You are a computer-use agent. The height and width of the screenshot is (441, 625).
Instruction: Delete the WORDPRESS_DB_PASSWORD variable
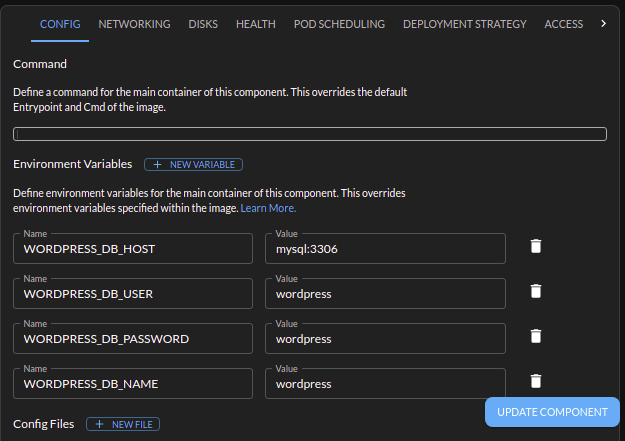coord(536,336)
